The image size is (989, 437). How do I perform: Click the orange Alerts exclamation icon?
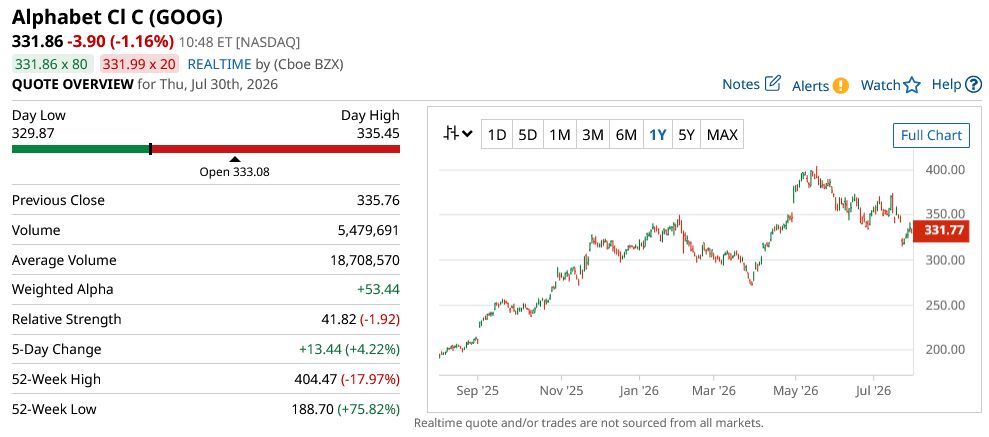point(840,85)
